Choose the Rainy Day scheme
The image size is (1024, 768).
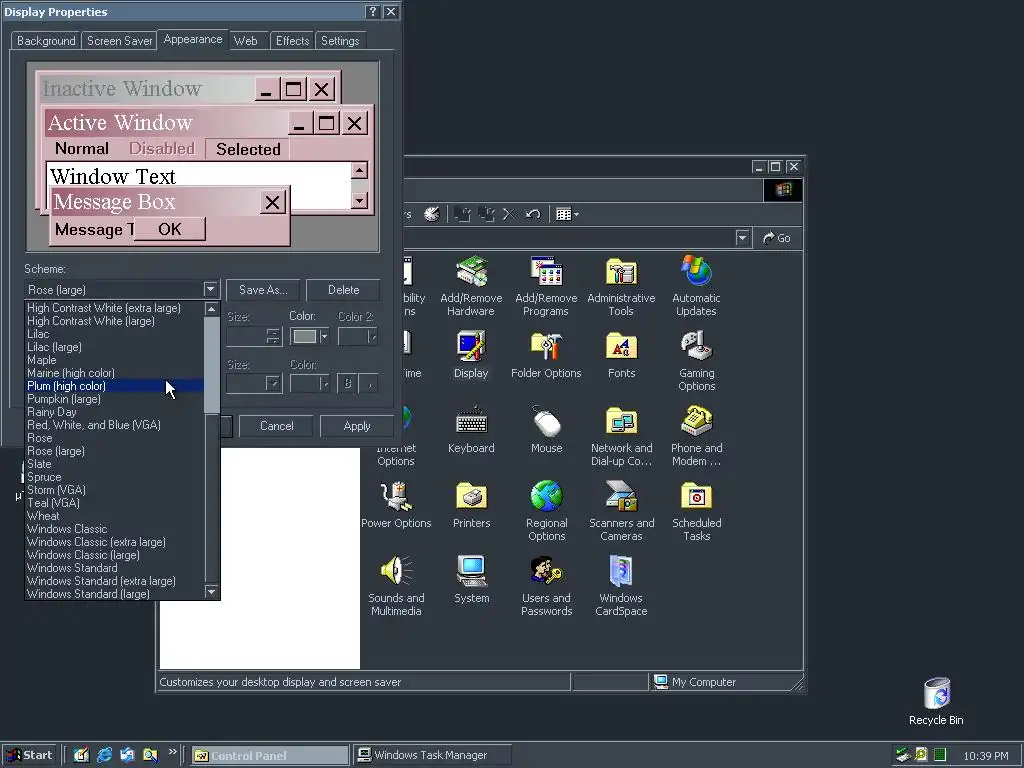(x=114, y=412)
